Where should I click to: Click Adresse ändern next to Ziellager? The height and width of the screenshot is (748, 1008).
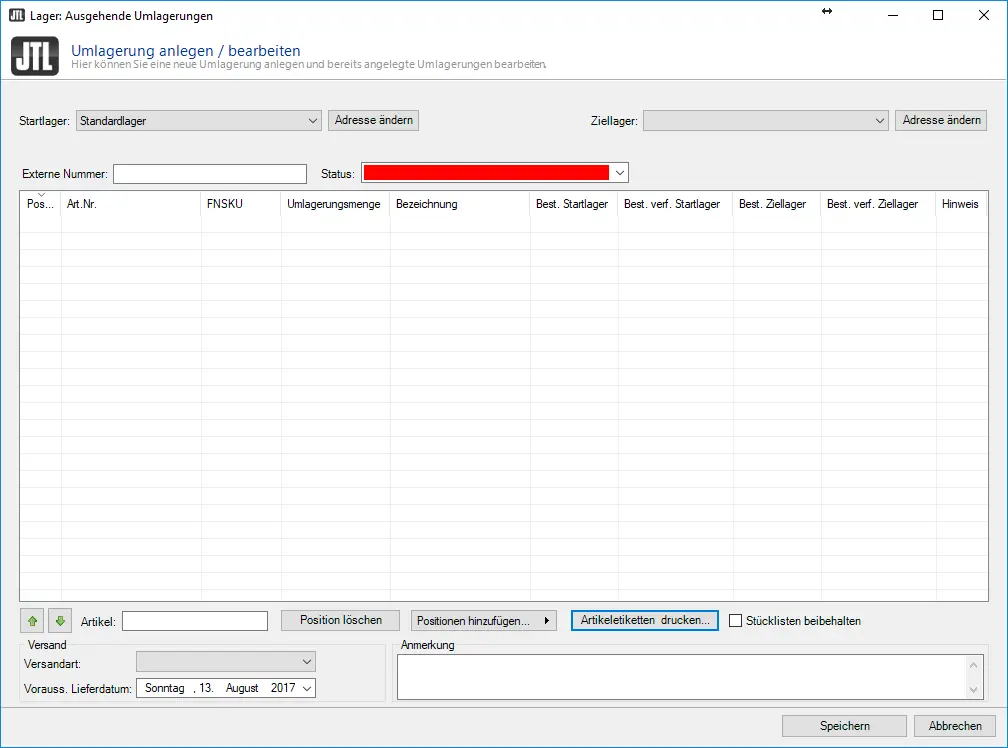(x=941, y=120)
